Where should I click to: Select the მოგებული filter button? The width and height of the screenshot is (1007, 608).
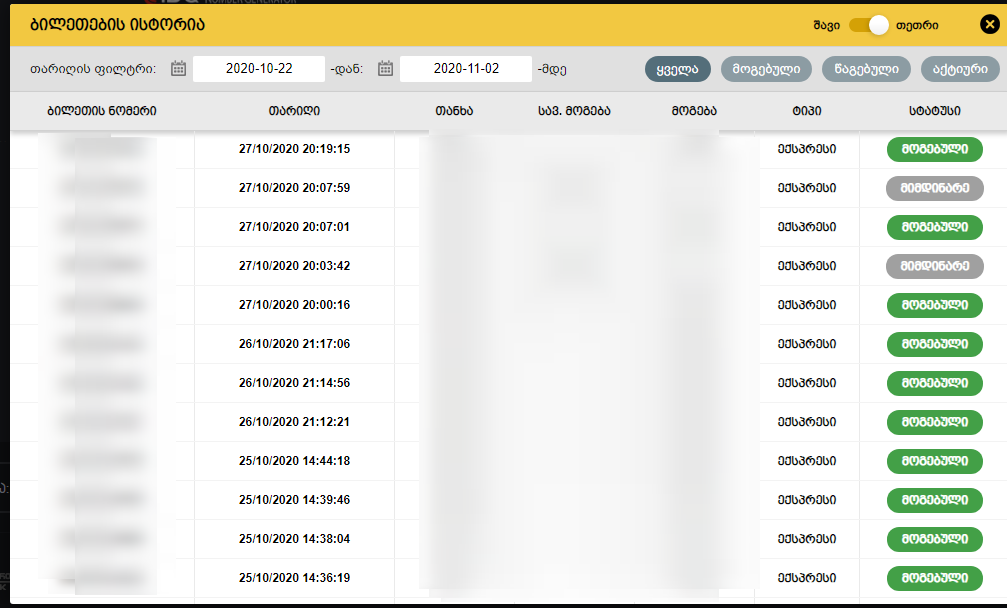[766, 69]
